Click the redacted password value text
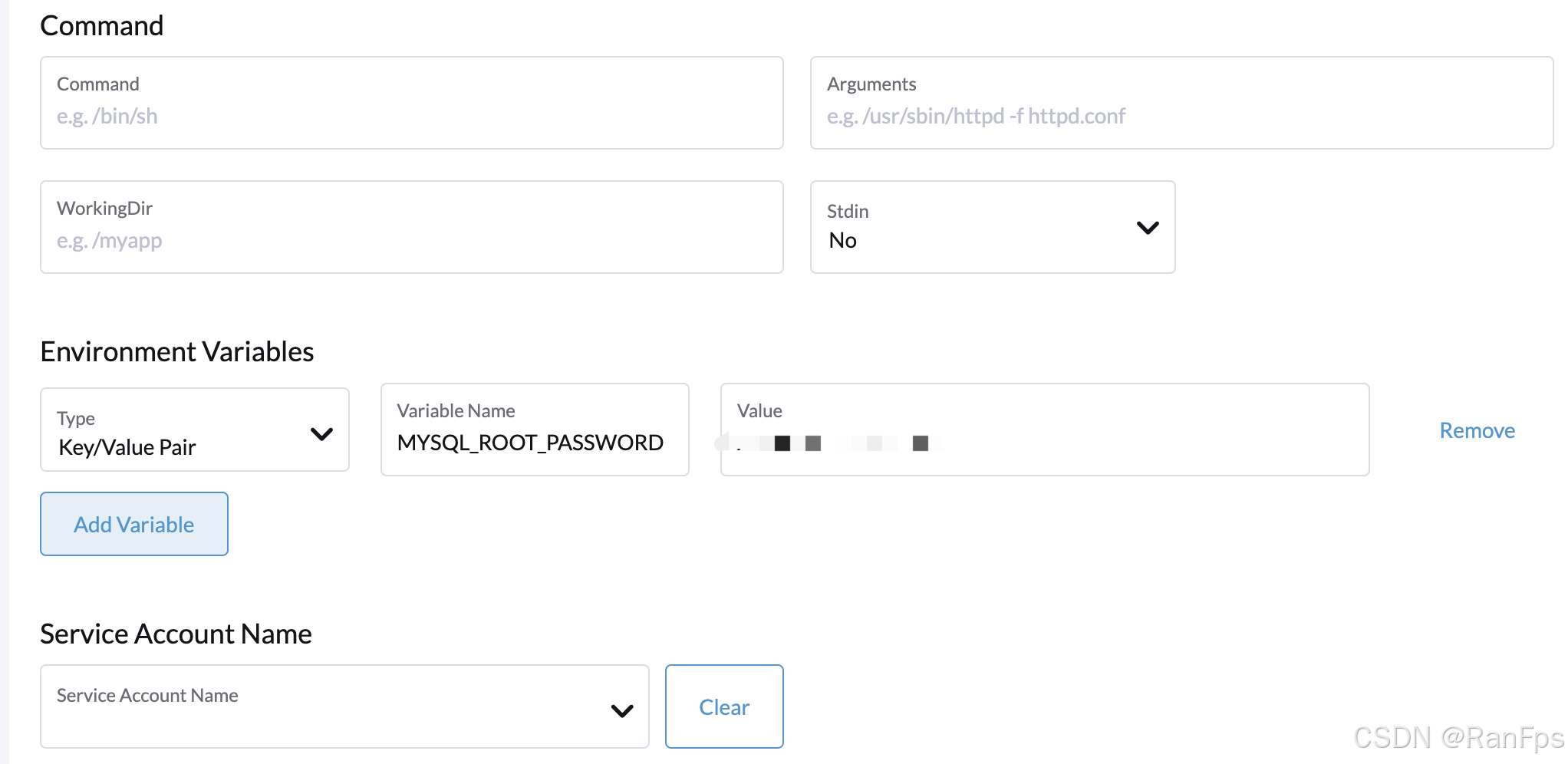 pos(828,443)
